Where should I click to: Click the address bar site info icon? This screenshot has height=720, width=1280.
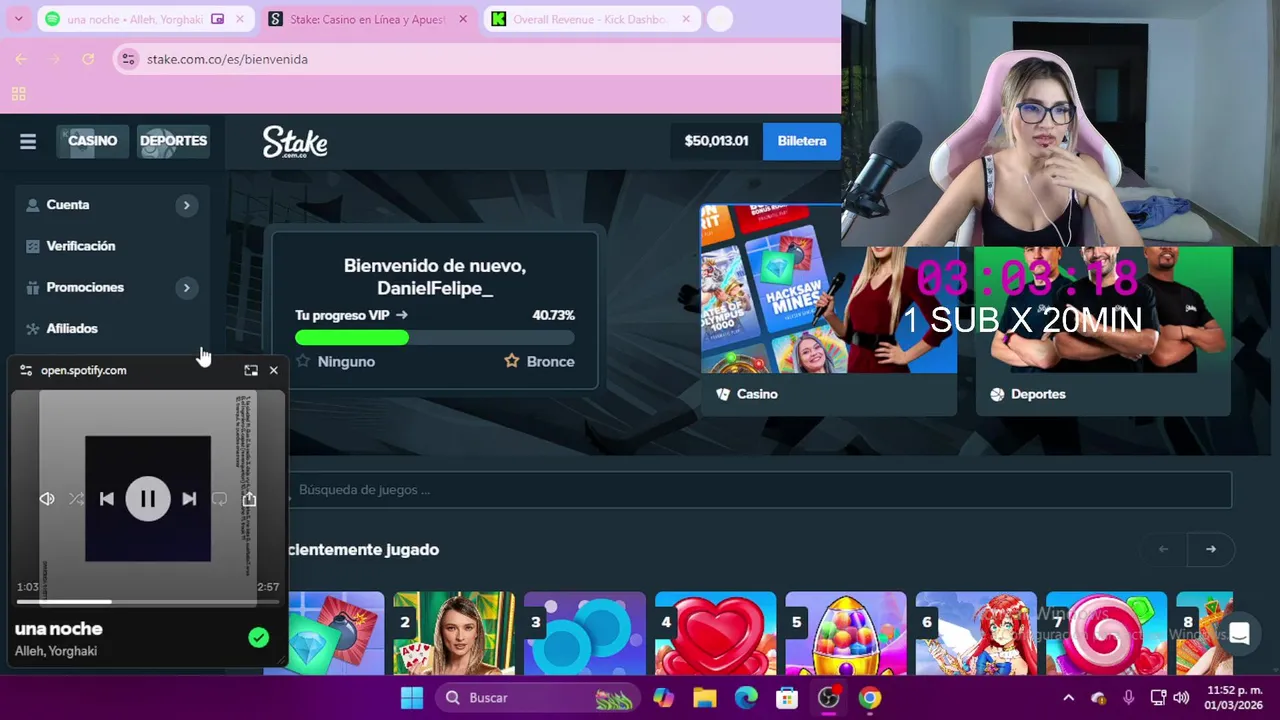pos(128,59)
